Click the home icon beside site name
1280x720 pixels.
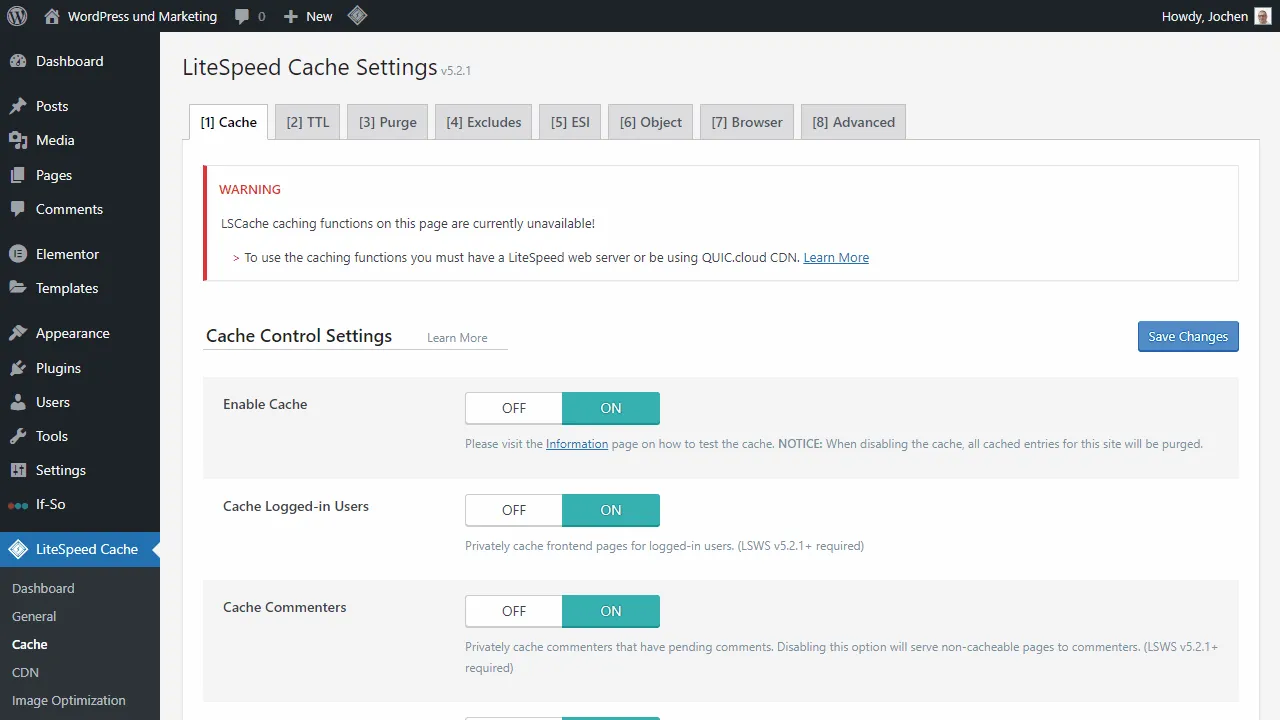coord(52,16)
